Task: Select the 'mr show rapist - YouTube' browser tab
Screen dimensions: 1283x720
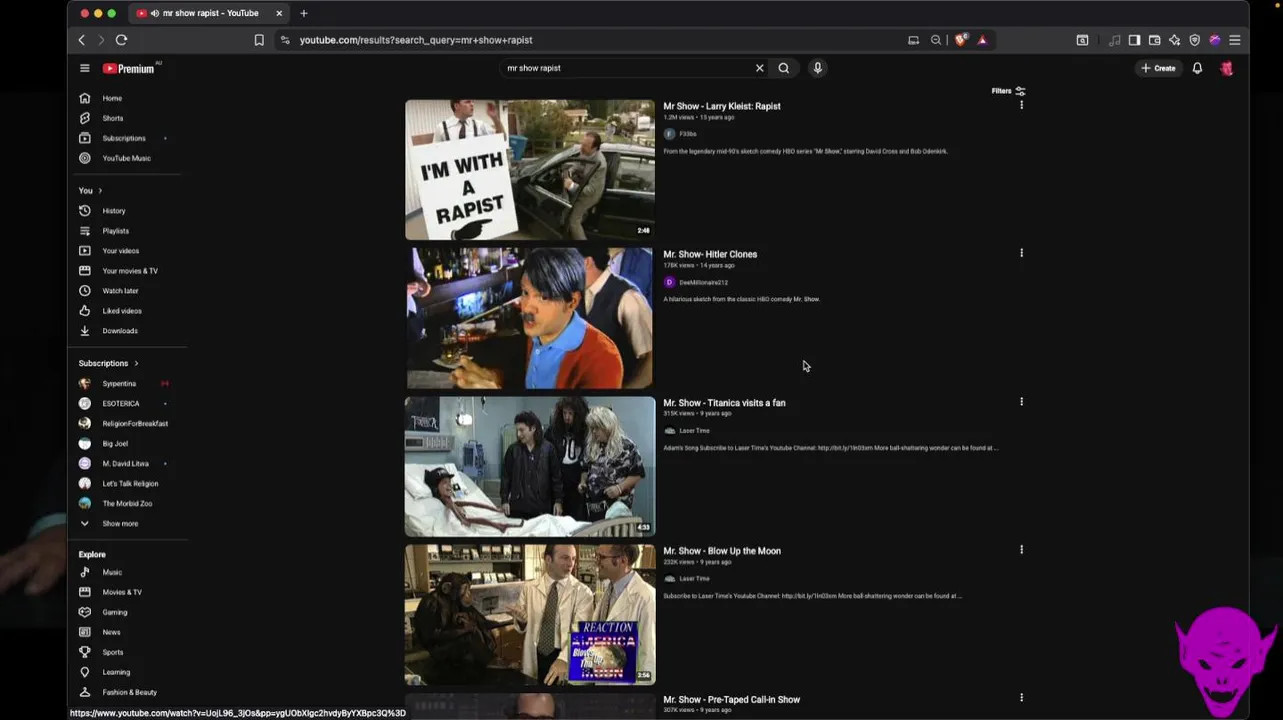Action: pyautogui.click(x=208, y=13)
